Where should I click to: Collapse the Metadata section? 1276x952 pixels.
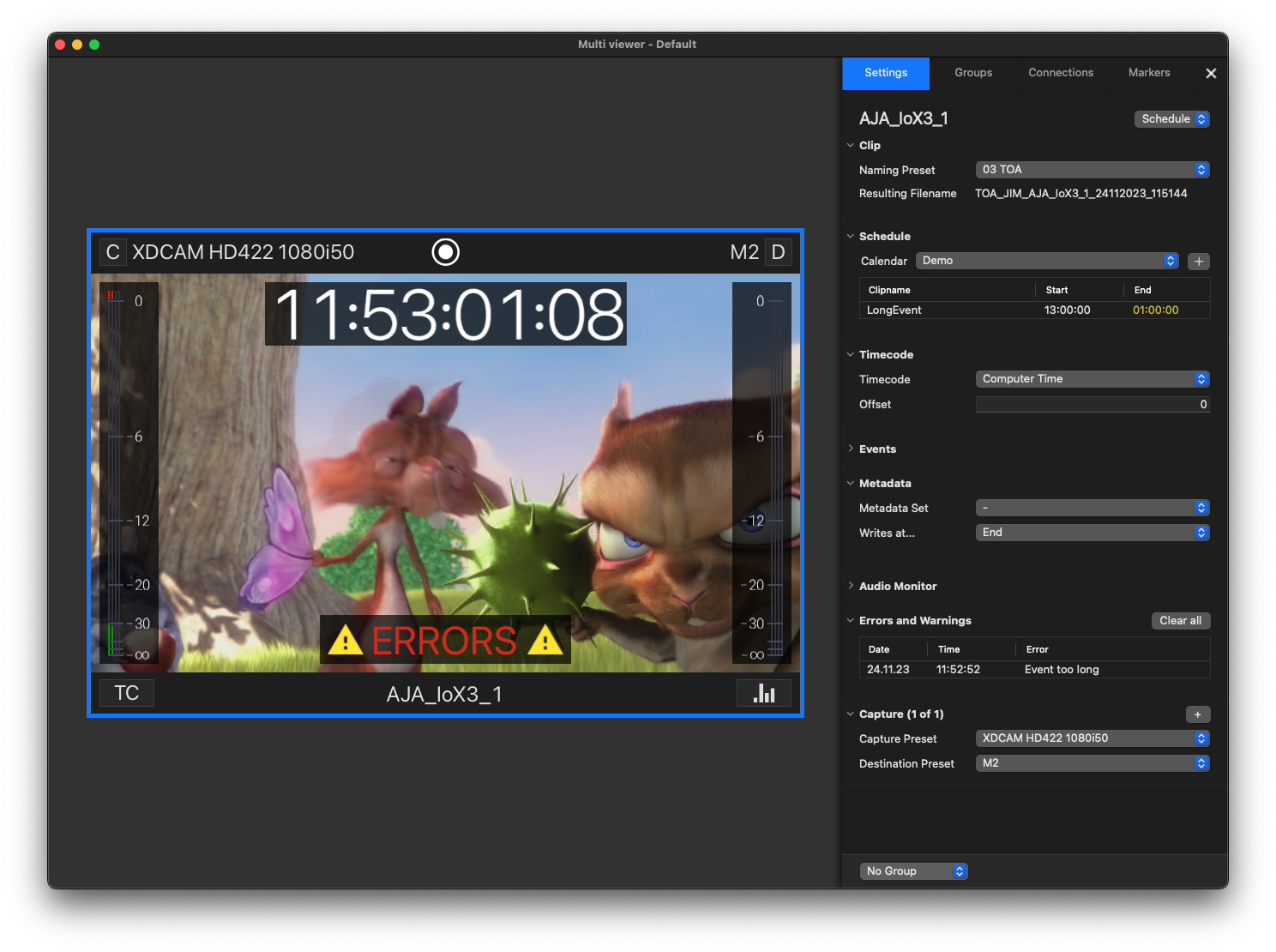coord(851,484)
